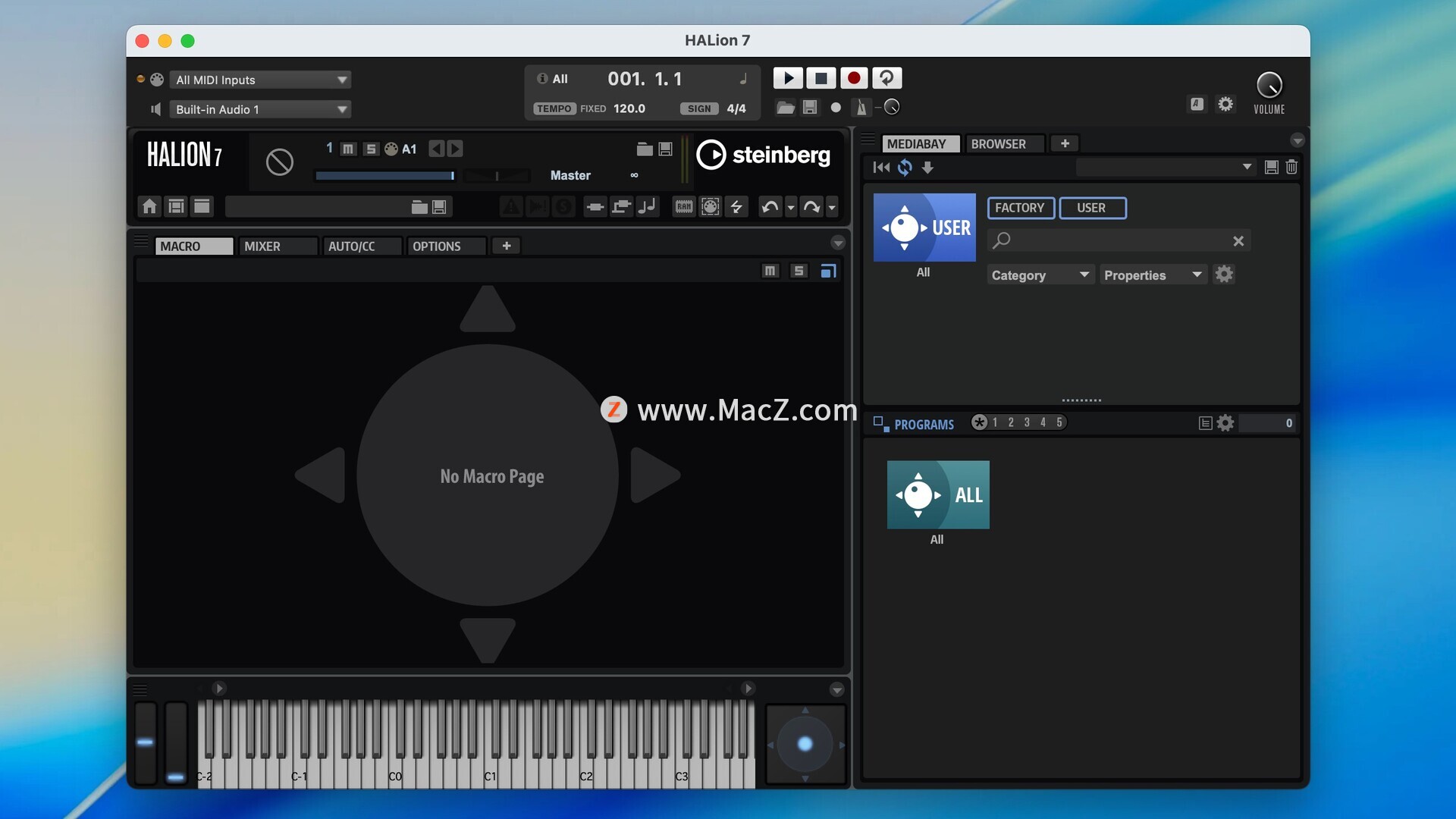1456x819 pixels.
Task: Load a program via slot folder icon
Action: point(645,149)
